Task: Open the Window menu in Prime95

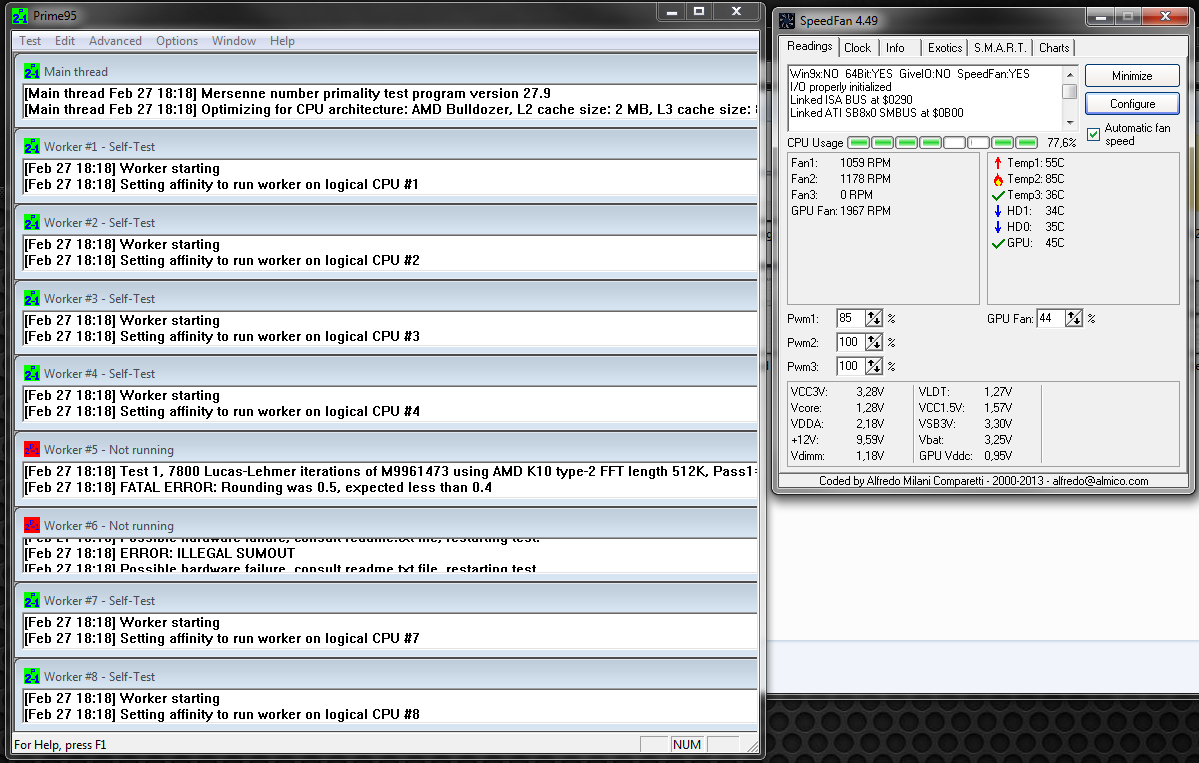Action: point(234,41)
